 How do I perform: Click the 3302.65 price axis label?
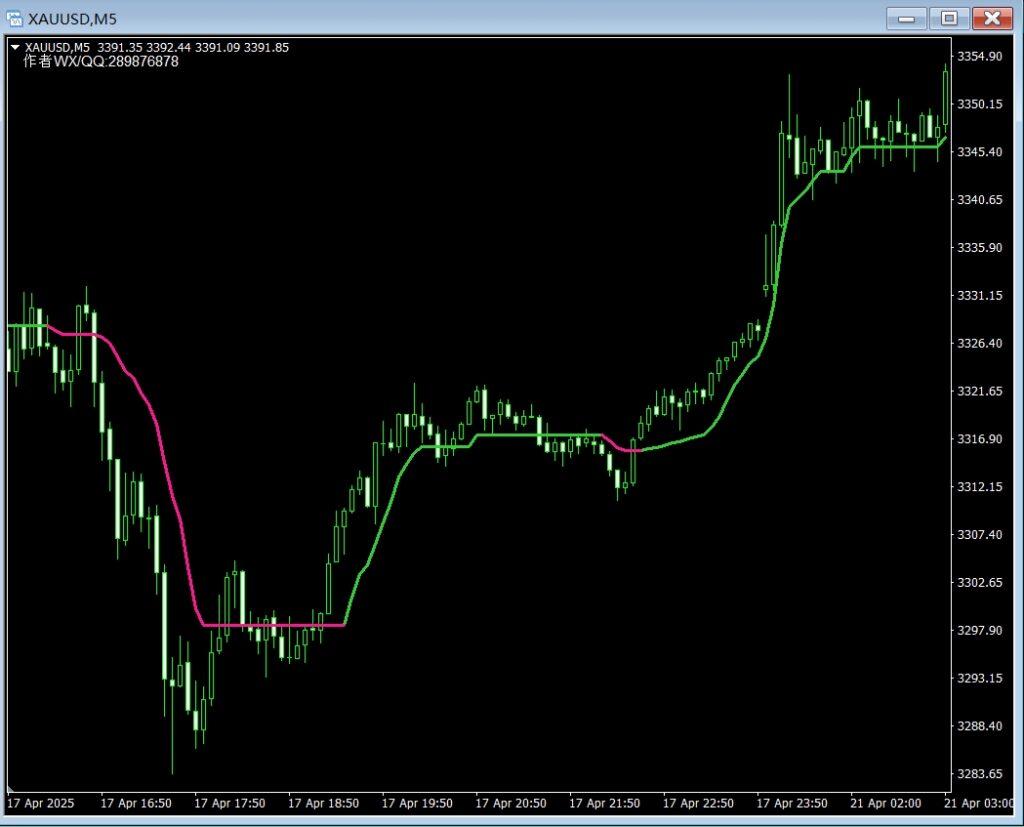[x=979, y=583]
